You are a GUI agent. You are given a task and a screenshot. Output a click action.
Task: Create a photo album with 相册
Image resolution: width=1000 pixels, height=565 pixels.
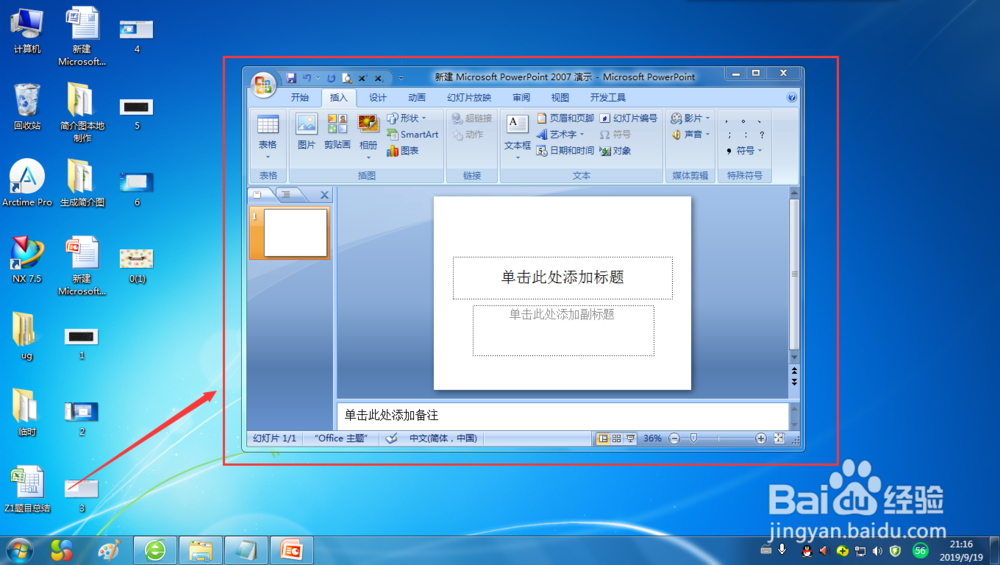click(x=368, y=136)
